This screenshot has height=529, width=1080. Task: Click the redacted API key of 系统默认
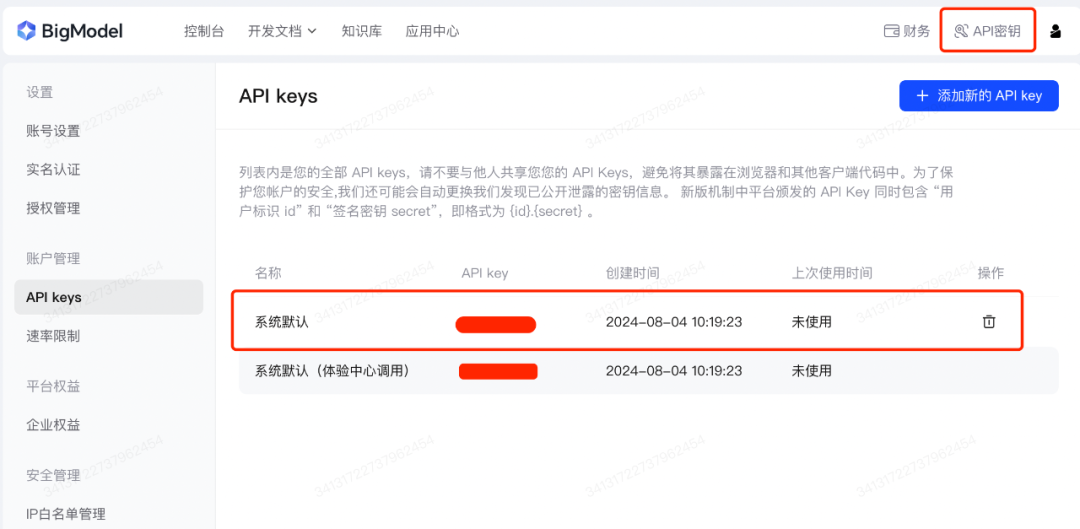[496, 324]
